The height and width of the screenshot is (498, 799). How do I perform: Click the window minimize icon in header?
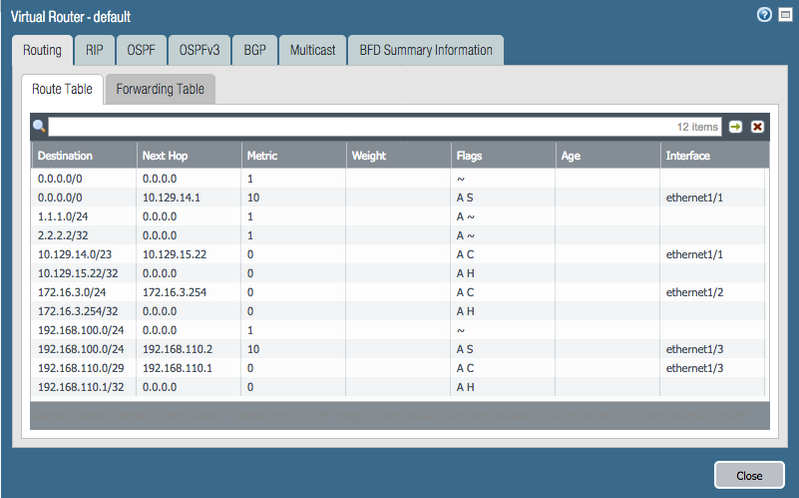coord(785,15)
